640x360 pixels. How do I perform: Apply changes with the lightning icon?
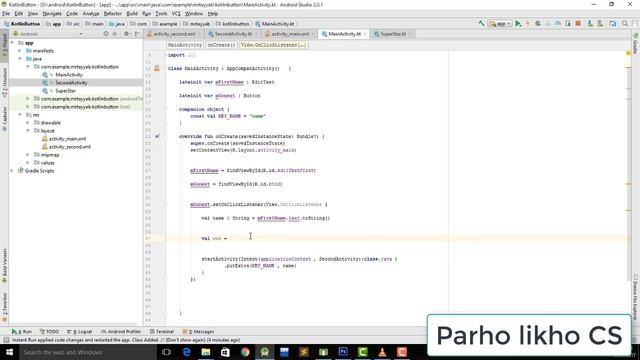click(x=527, y=24)
